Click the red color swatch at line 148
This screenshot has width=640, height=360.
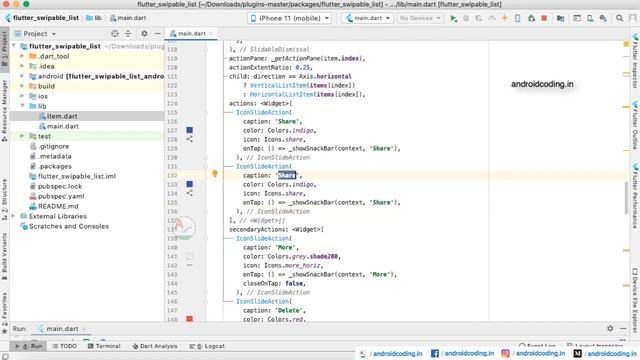coord(189,319)
